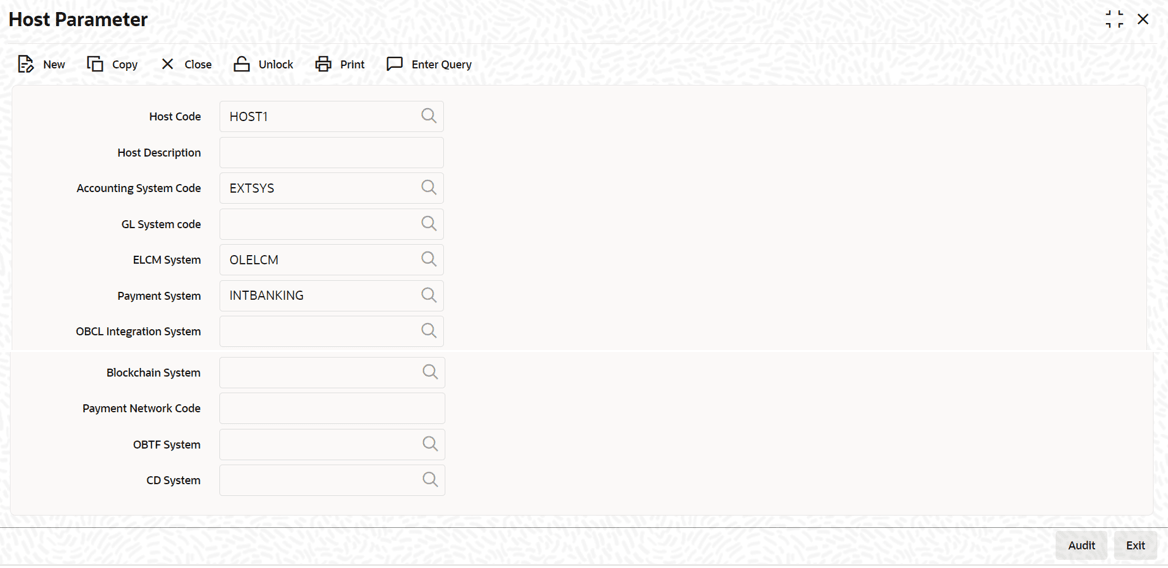Click OBTF System search icon
The width and height of the screenshot is (1168, 568).
[x=430, y=444]
